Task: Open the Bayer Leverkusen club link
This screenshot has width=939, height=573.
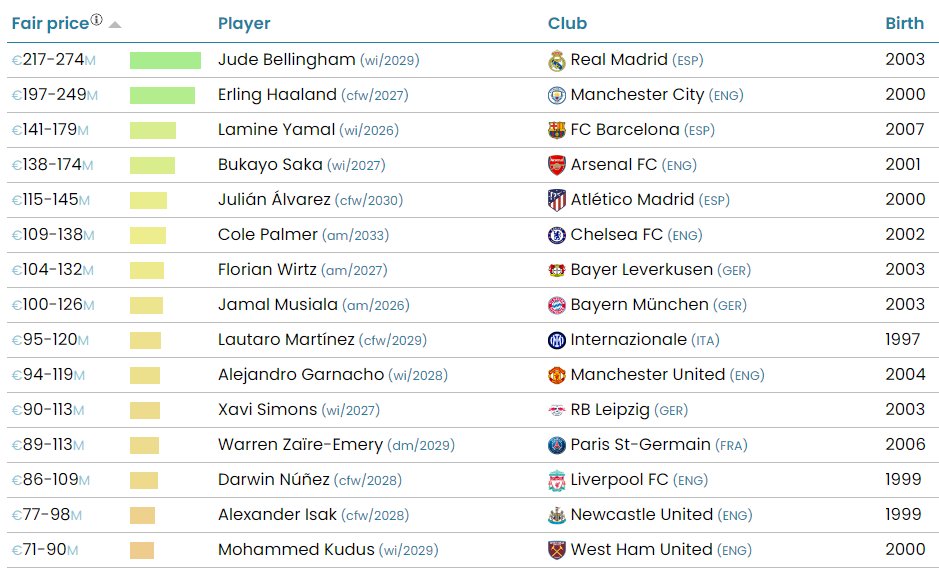Action: (x=641, y=270)
